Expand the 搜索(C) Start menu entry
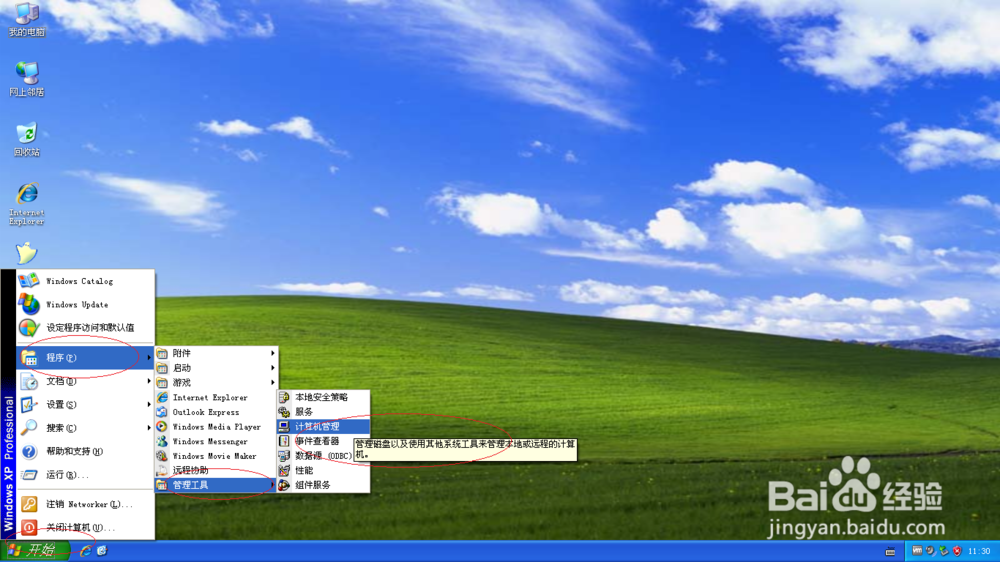This screenshot has height=562, width=1000. point(85,427)
